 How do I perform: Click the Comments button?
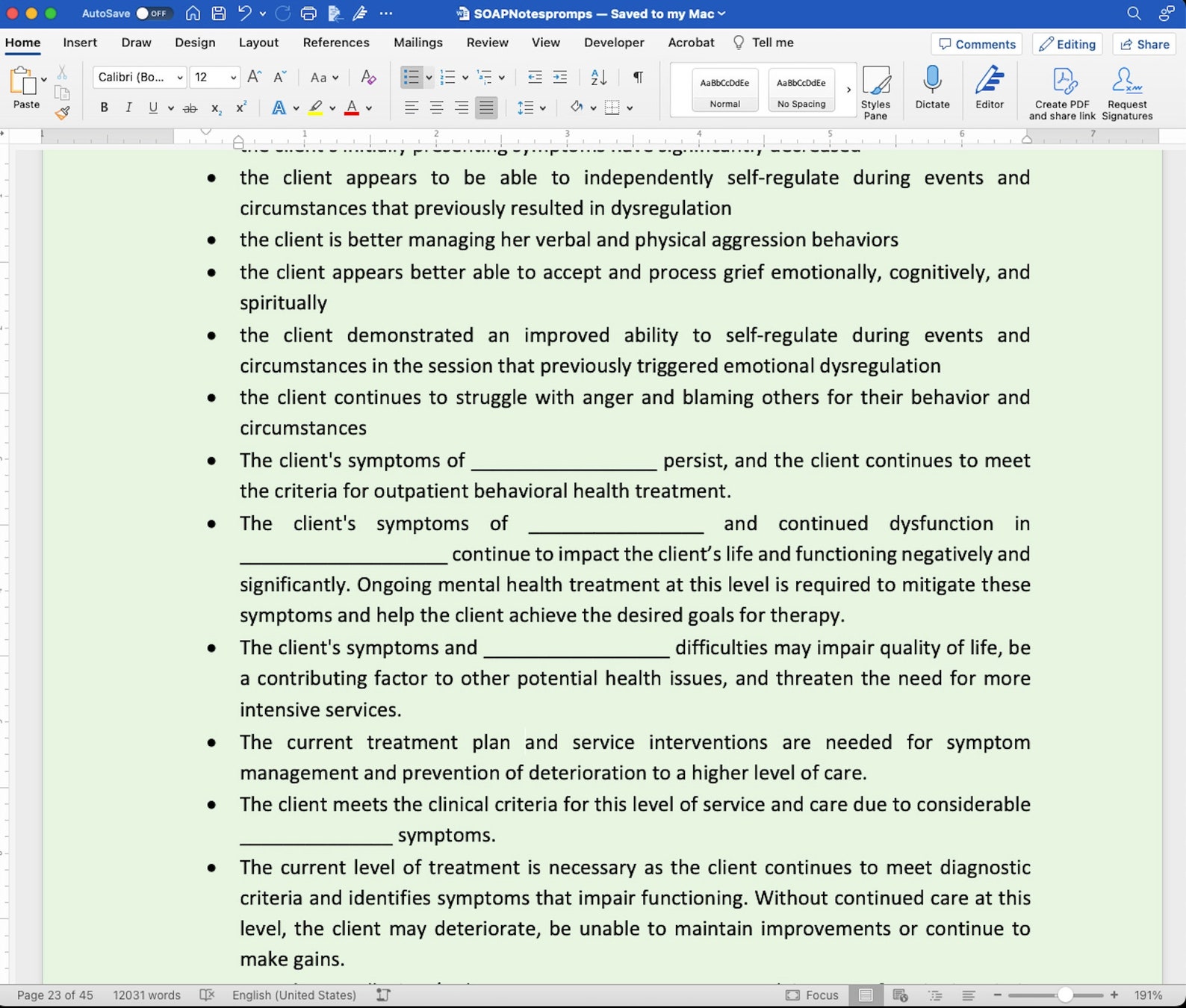coord(977,44)
